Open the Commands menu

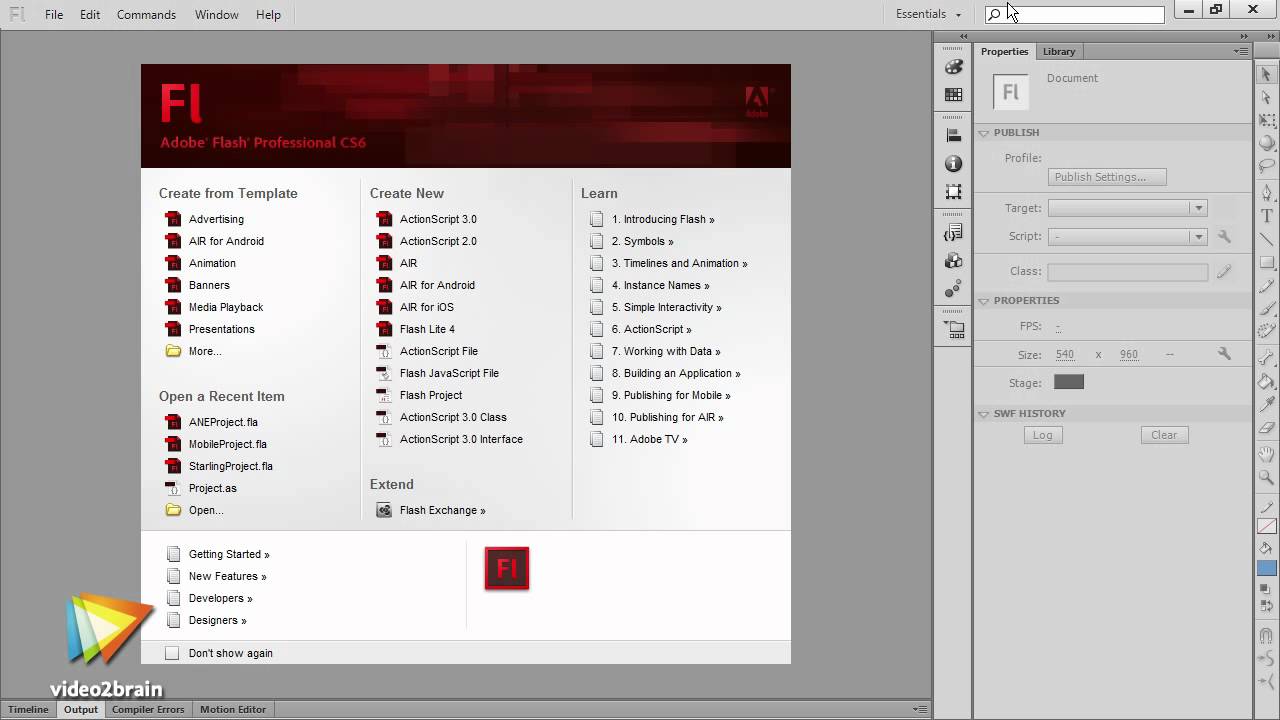[x=146, y=15]
